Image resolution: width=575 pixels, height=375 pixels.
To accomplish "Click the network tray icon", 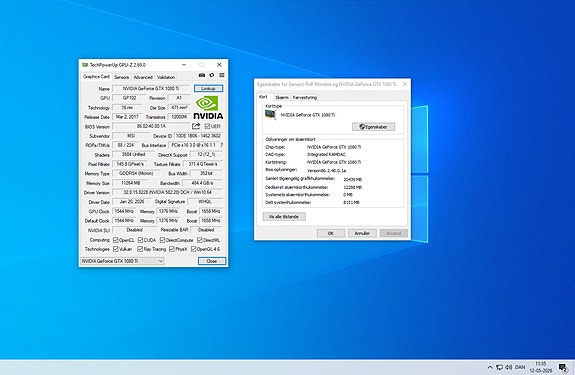I will coord(499,367).
